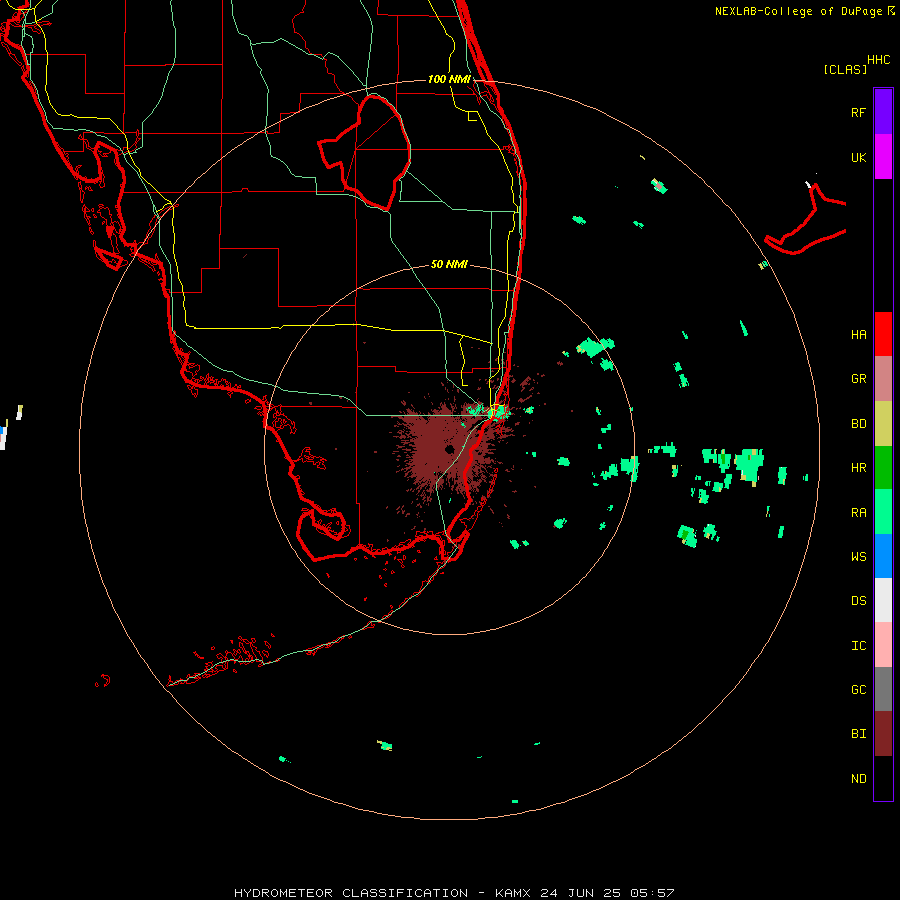Click the RF purple legend swatch
This screenshot has width=900, height=900.
click(883, 111)
